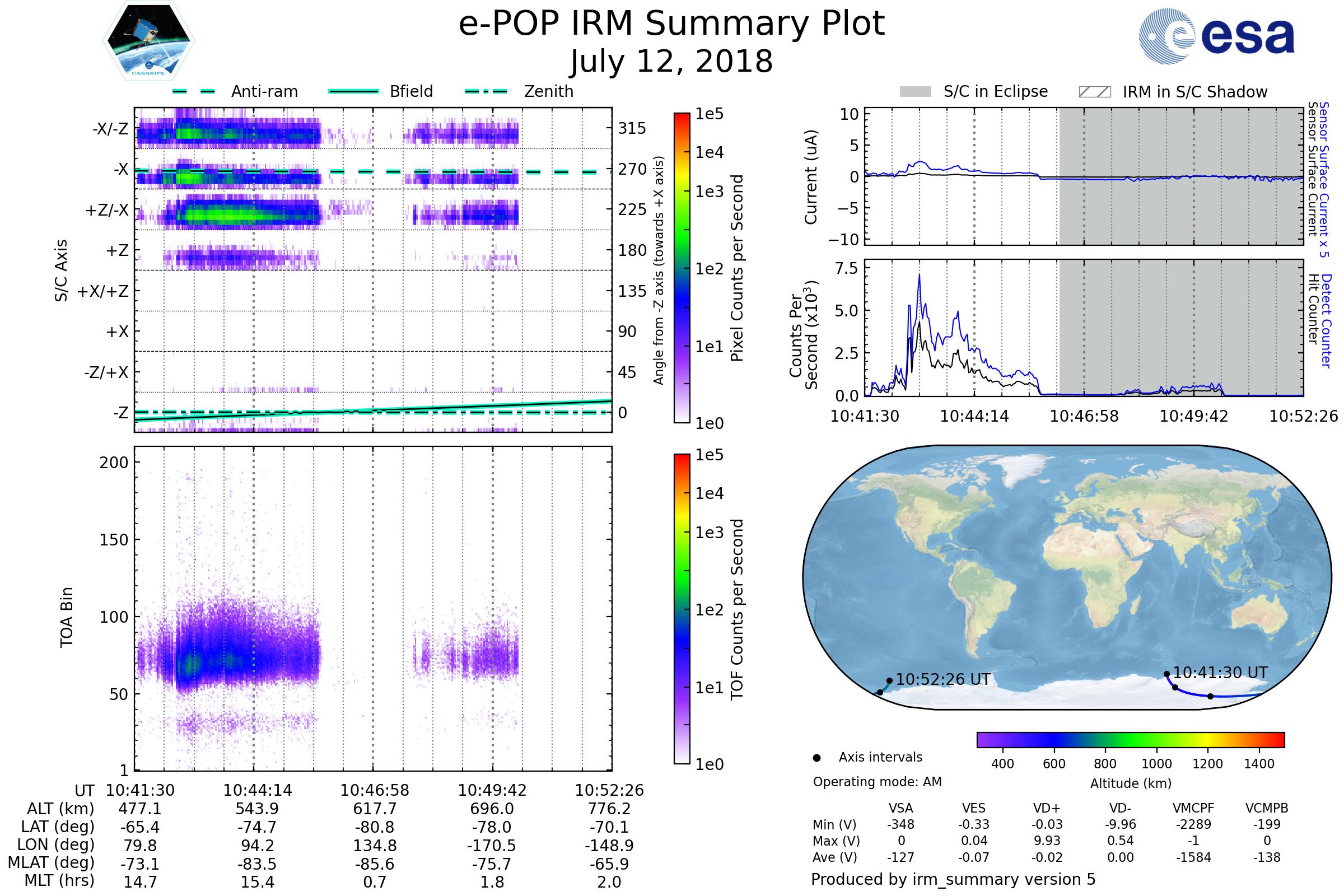Click the Axis intervals black dot marker
1344x896 pixels.
[816, 758]
